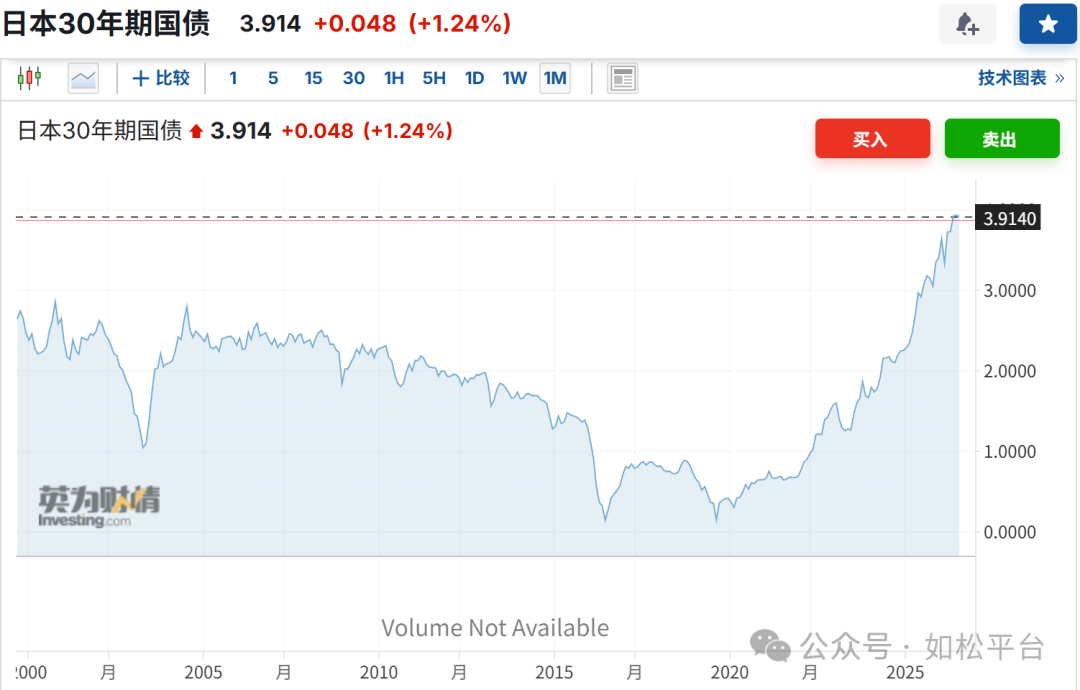Select the 5 minute interval
Image resolution: width=1080 pixels, height=690 pixels.
pos(273,78)
